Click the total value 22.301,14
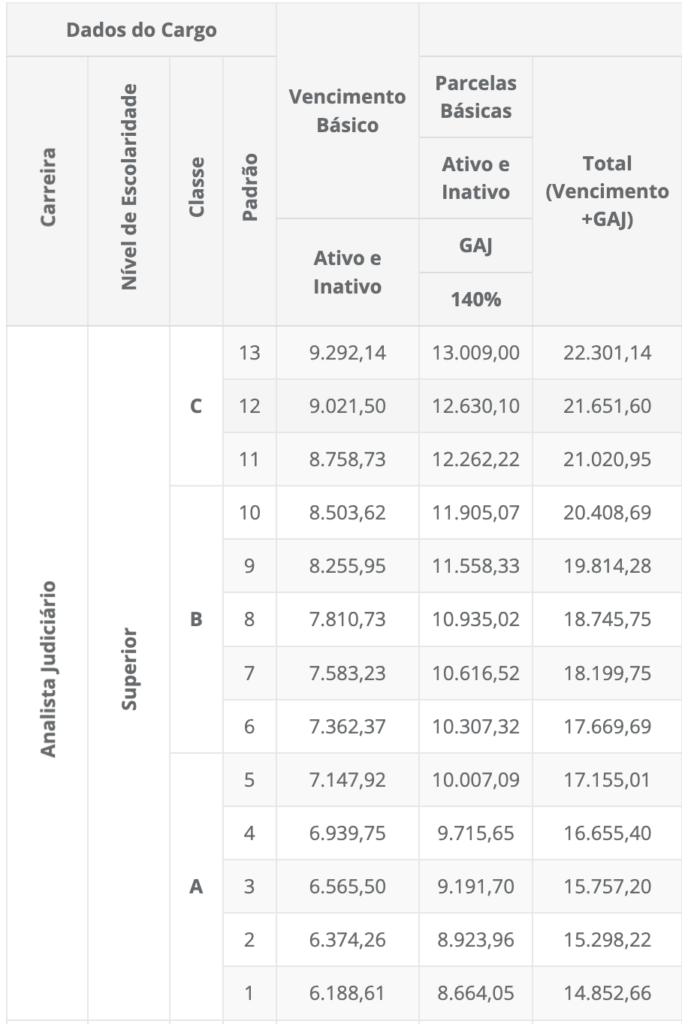 (x=607, y=353)
